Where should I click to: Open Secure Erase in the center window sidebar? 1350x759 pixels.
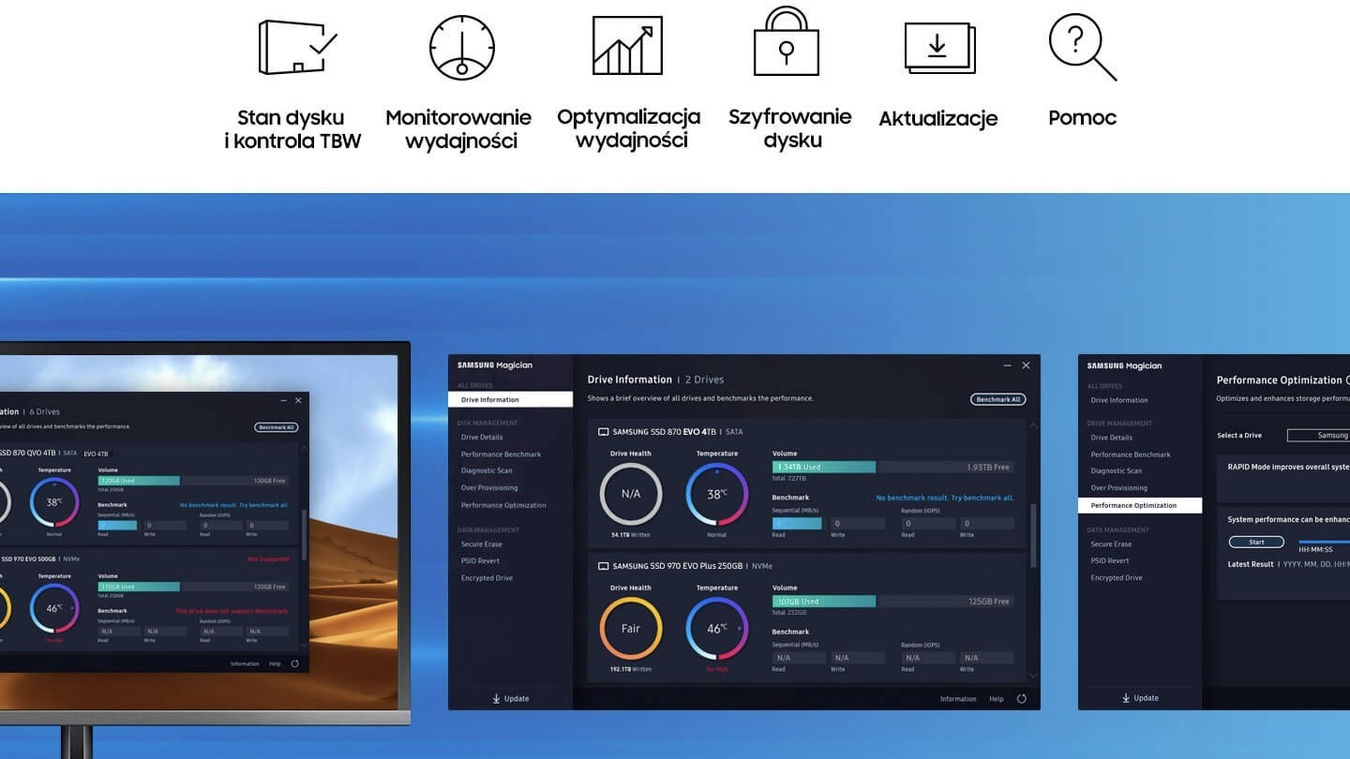coord(481,544)
